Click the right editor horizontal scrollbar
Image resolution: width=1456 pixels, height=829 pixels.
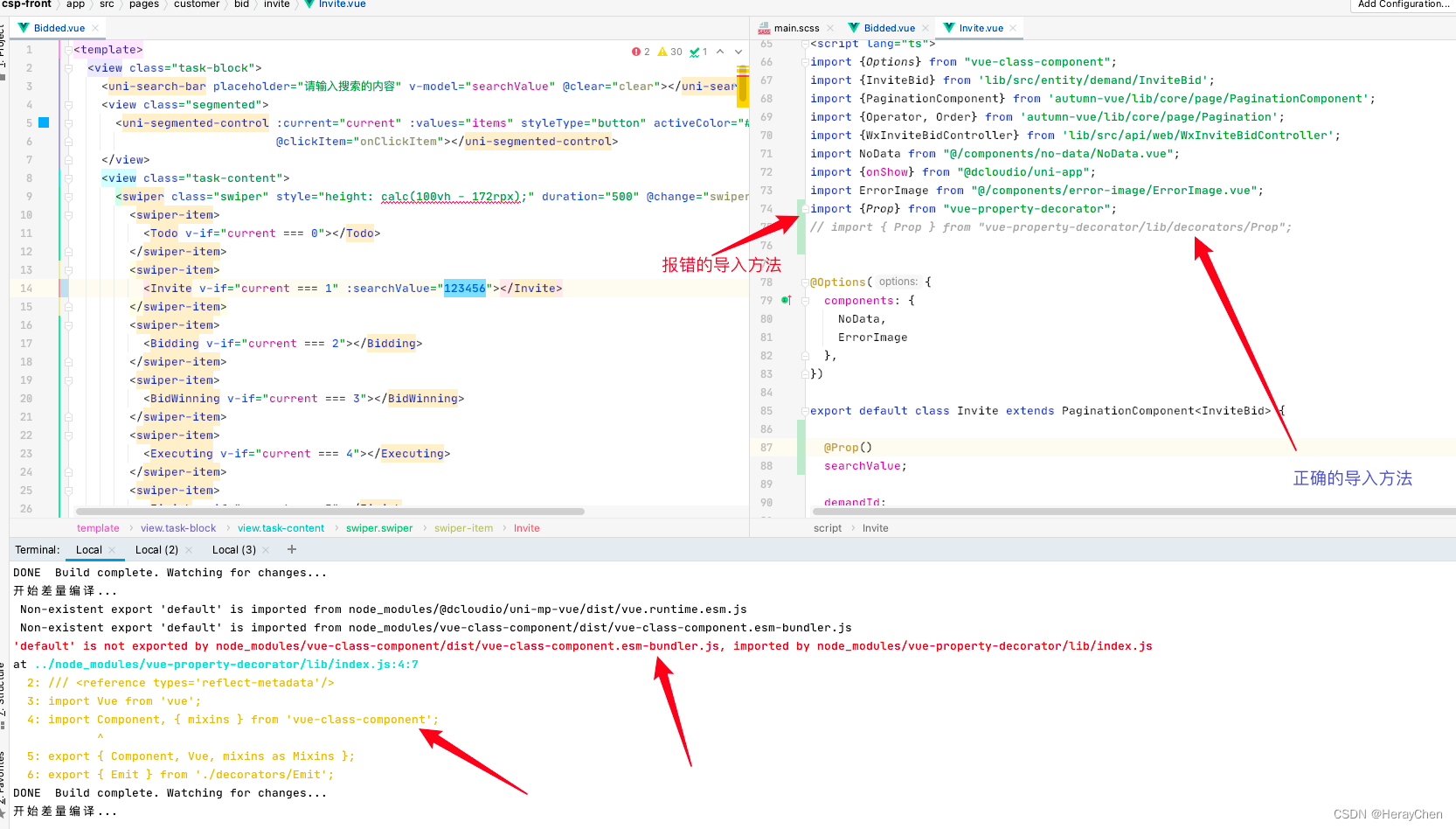pos(1134,512)
